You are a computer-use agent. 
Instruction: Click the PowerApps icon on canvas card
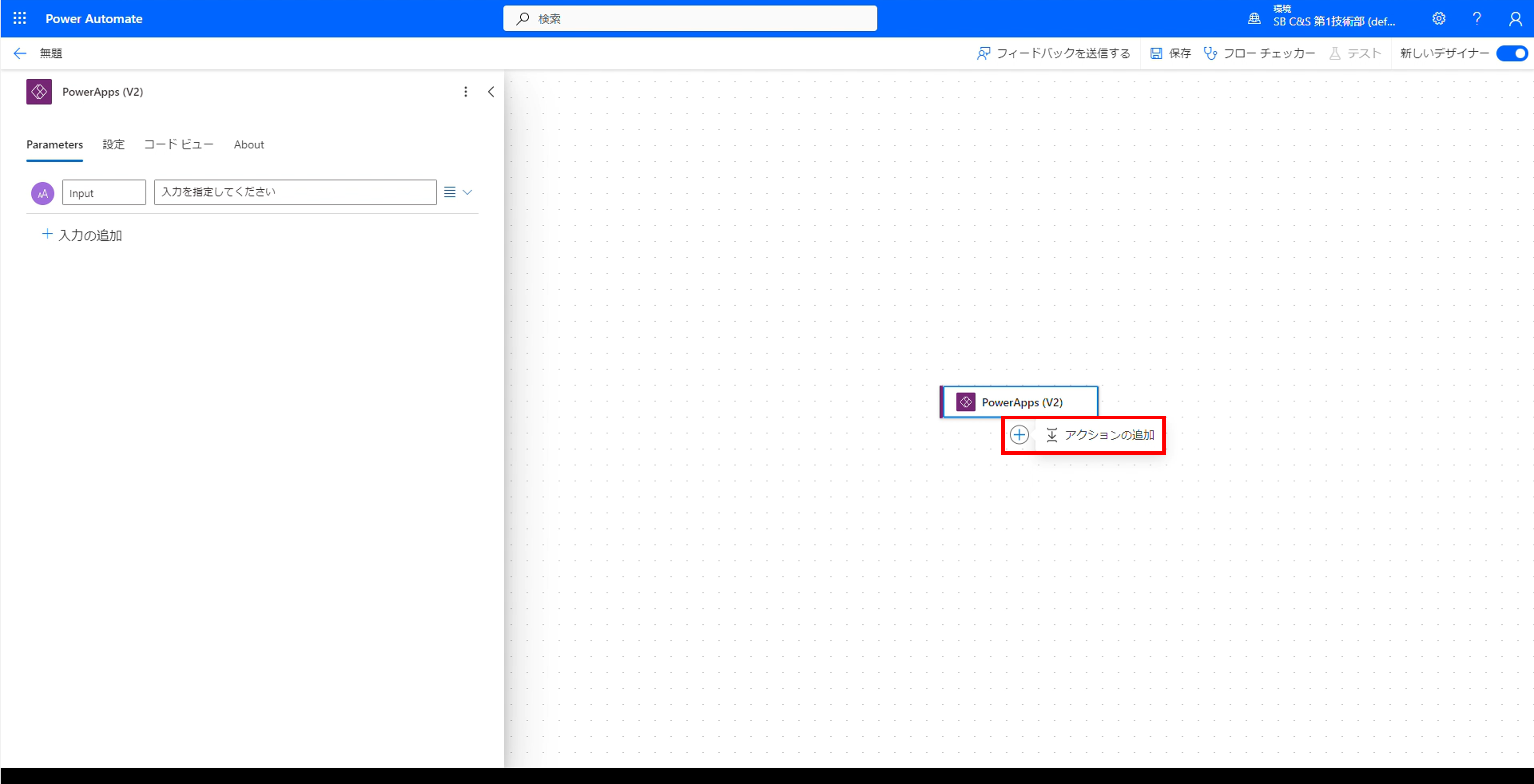click(x=965, y=402)
